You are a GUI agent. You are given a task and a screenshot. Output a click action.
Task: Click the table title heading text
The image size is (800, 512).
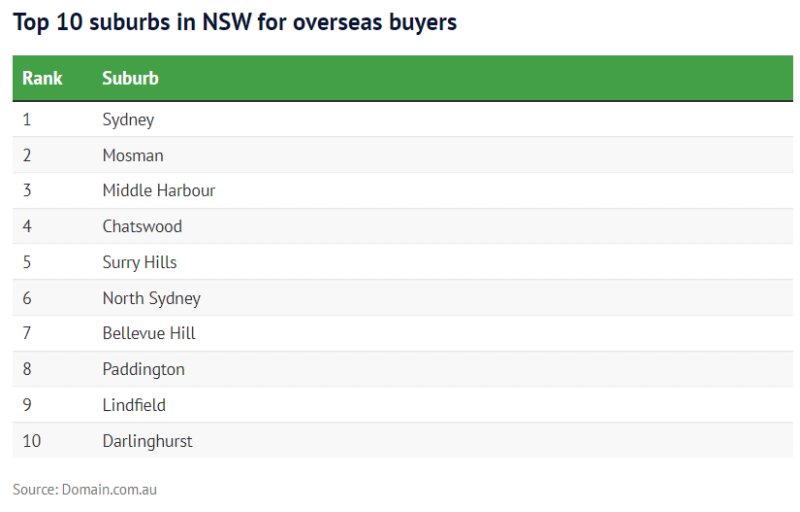(x=235, y=22)
